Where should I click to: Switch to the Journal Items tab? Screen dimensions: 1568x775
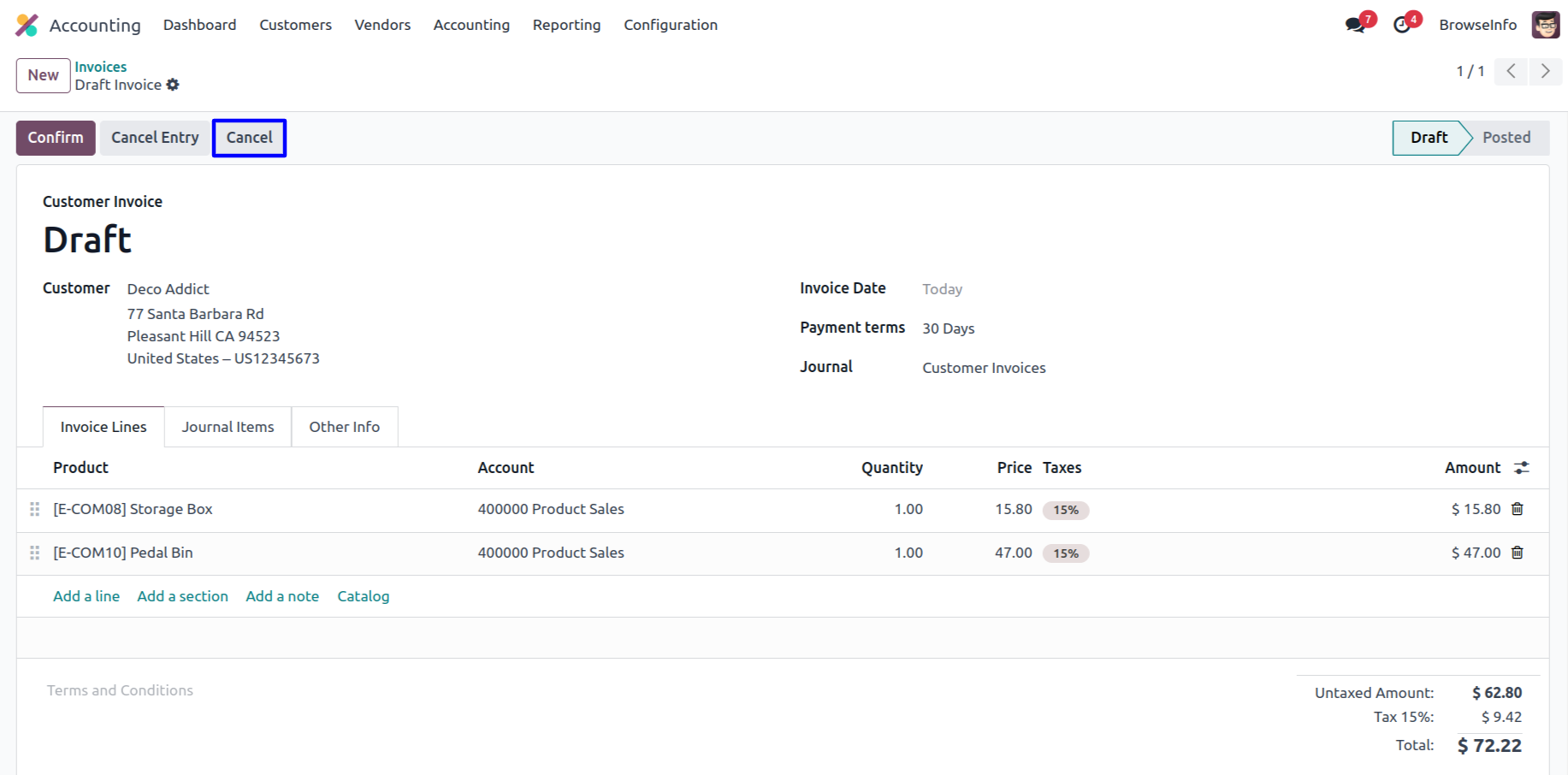click(x=228, y=427)
